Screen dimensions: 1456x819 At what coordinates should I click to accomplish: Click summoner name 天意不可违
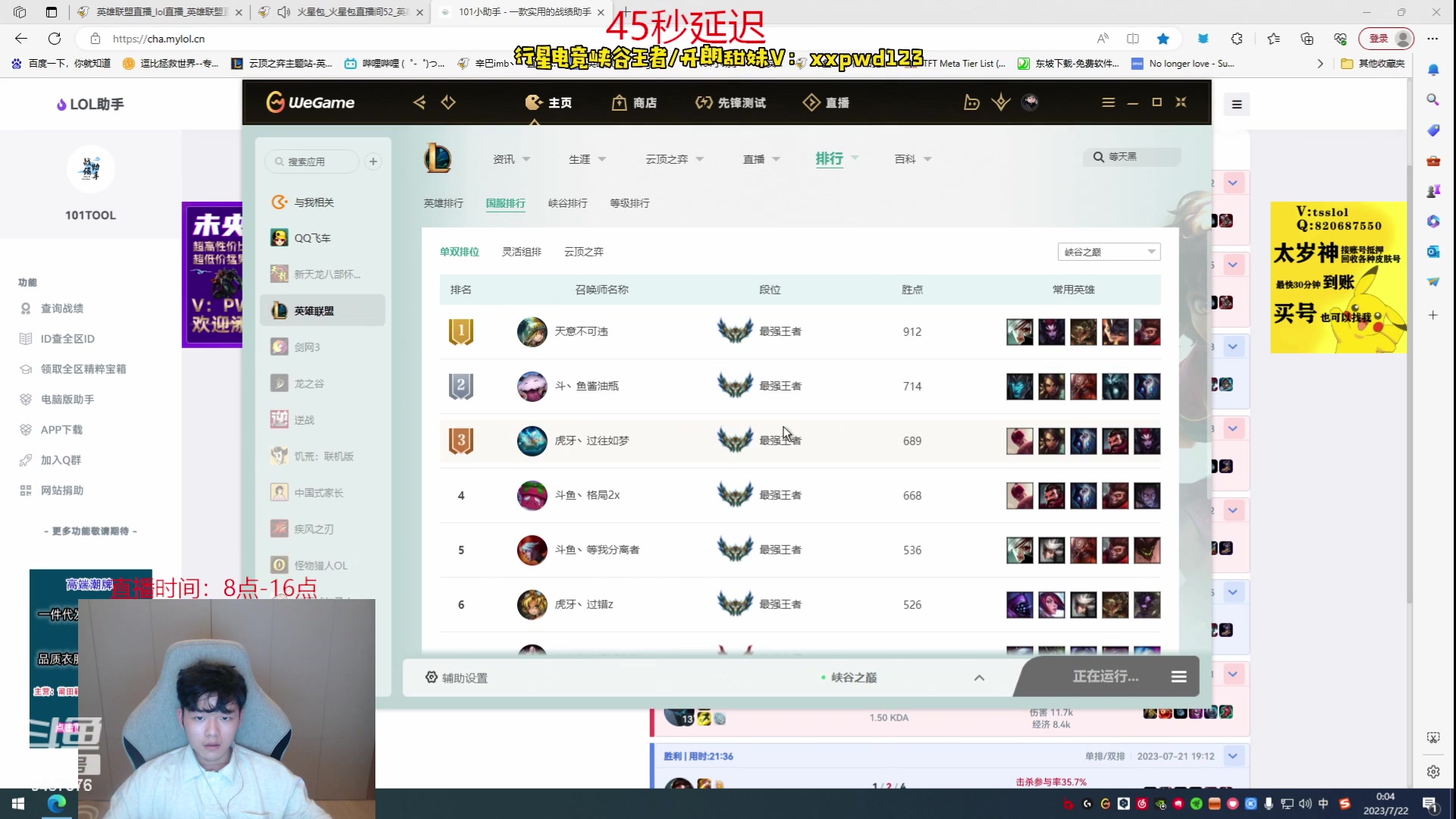(x=581, y=331)
